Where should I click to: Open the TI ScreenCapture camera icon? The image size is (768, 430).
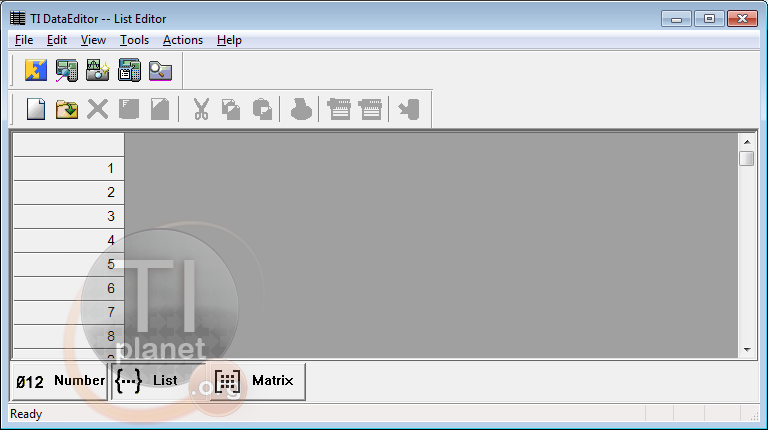[x=97, y=71]
